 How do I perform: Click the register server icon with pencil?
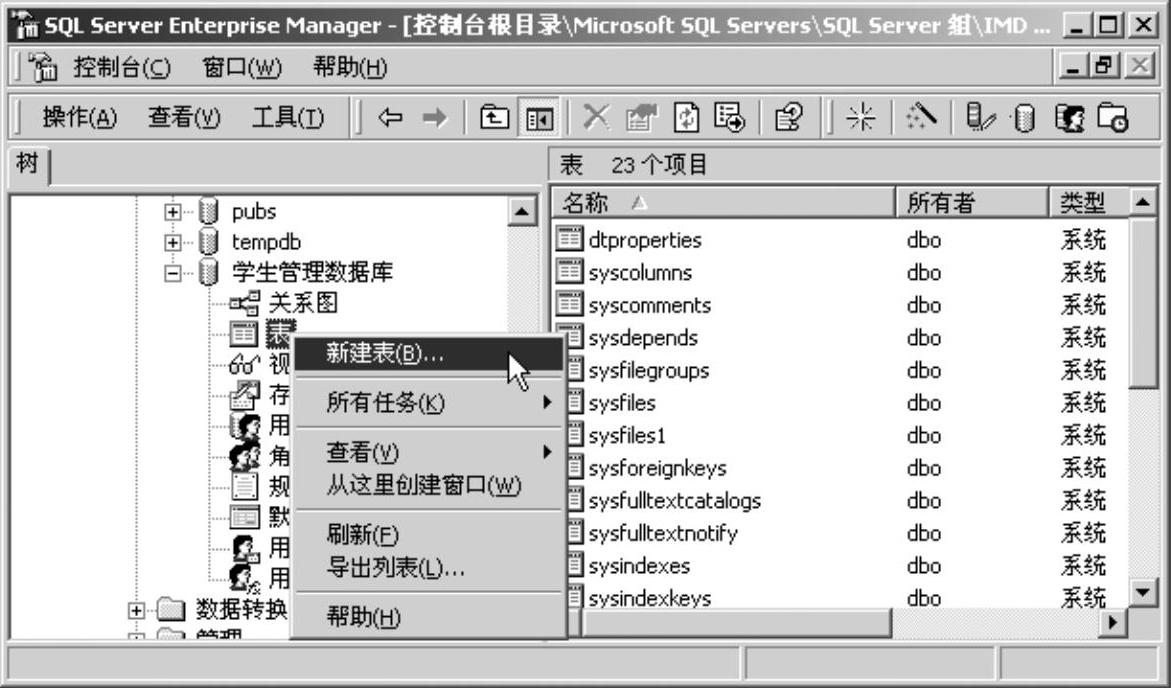click(980, 117)
